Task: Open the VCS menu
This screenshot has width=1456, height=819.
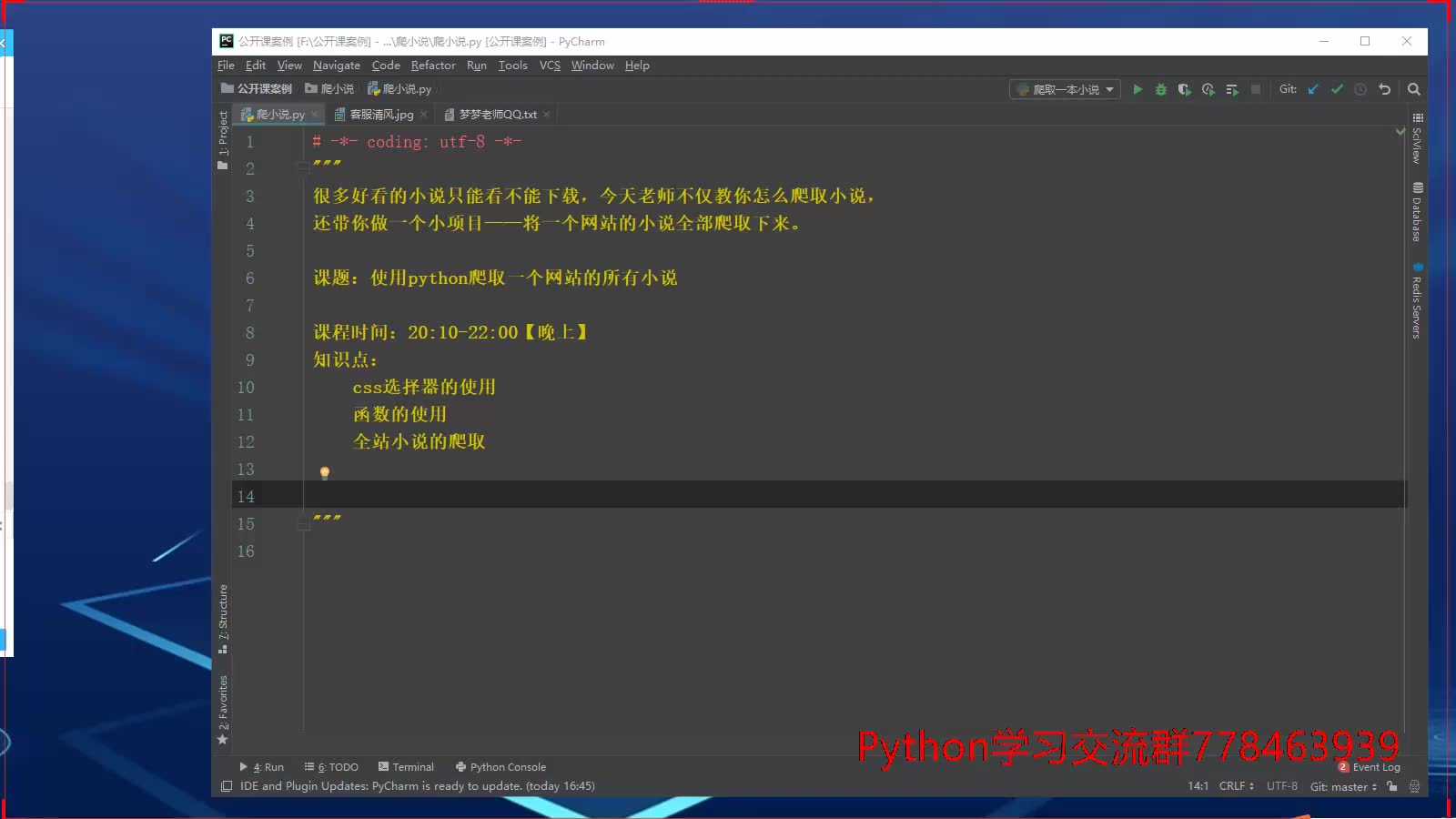Action: [550, 66]
